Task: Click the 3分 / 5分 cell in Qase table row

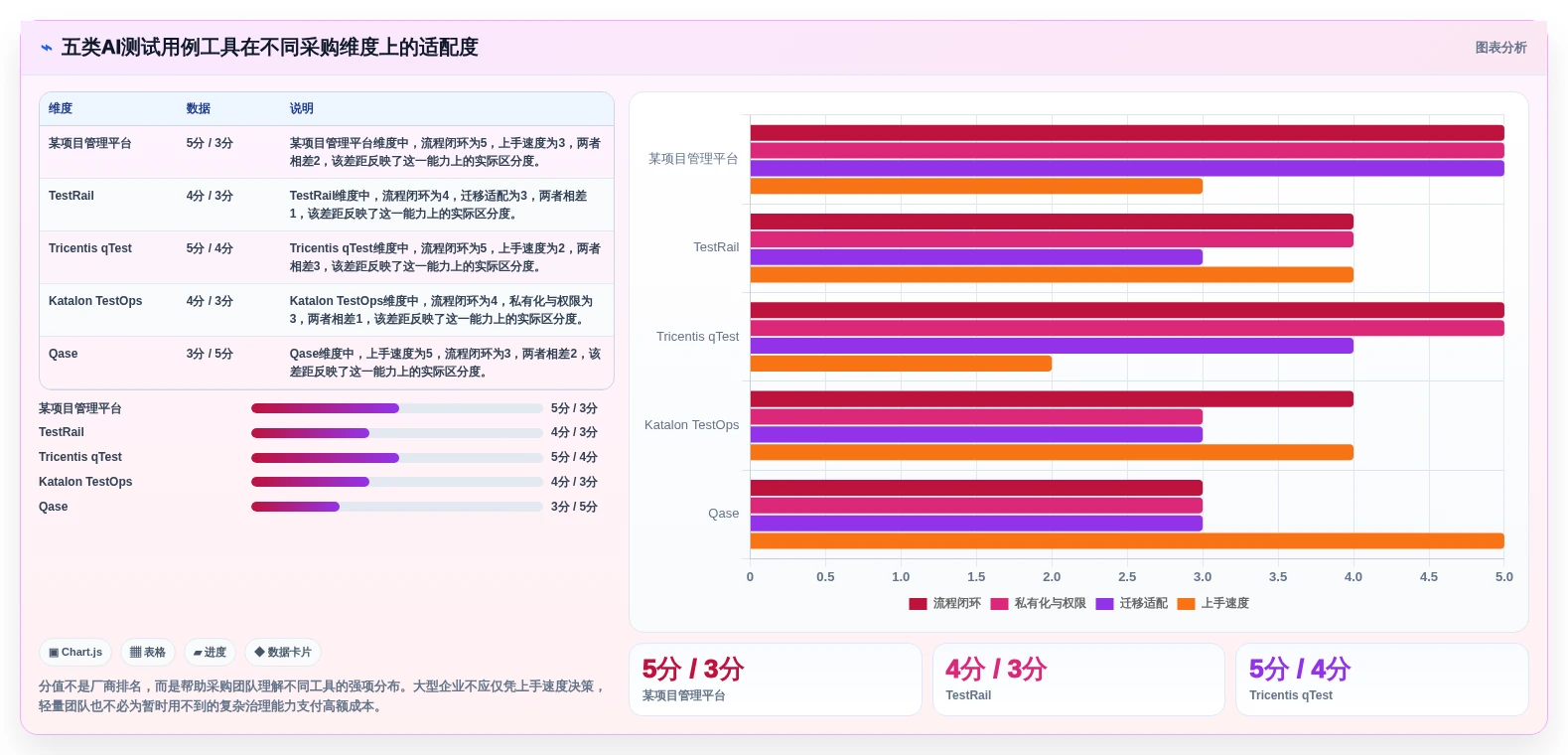Action: [210, 354]
